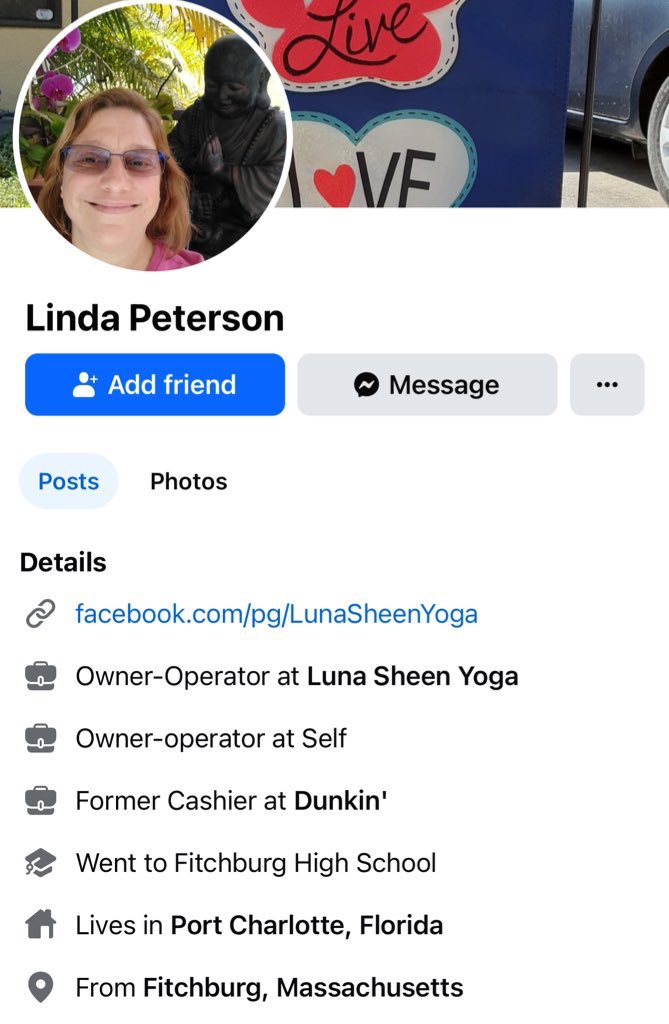Click the house icon beside Lives in
The width and height of the screenshot is (669, 1024).
[x=41, y=925]
